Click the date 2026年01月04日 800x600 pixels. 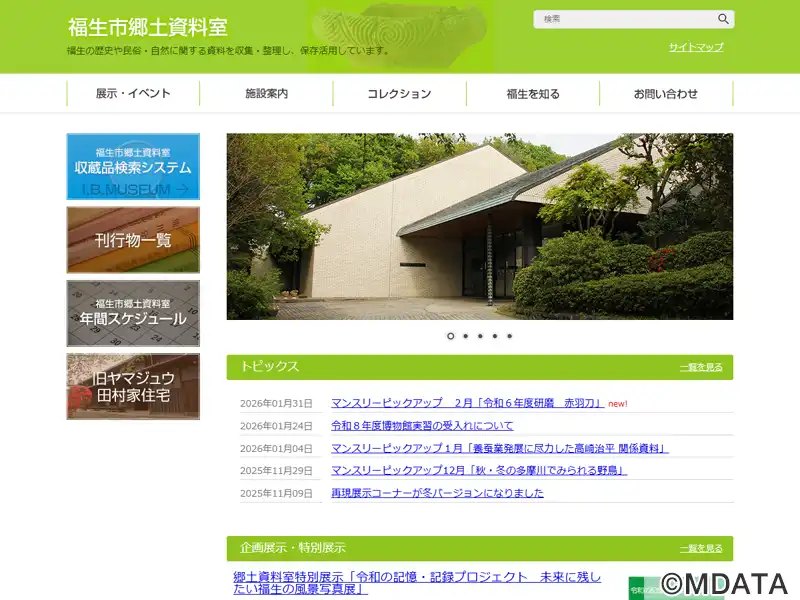click(276, 448)
